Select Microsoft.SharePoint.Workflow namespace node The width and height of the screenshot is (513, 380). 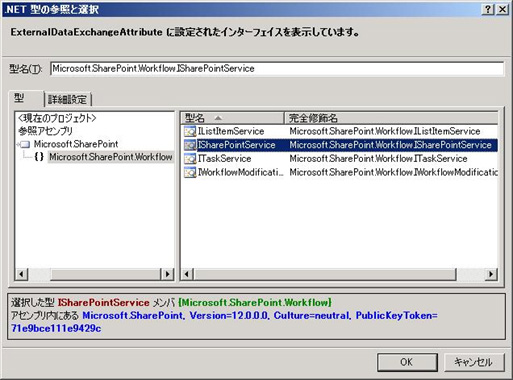111,157
